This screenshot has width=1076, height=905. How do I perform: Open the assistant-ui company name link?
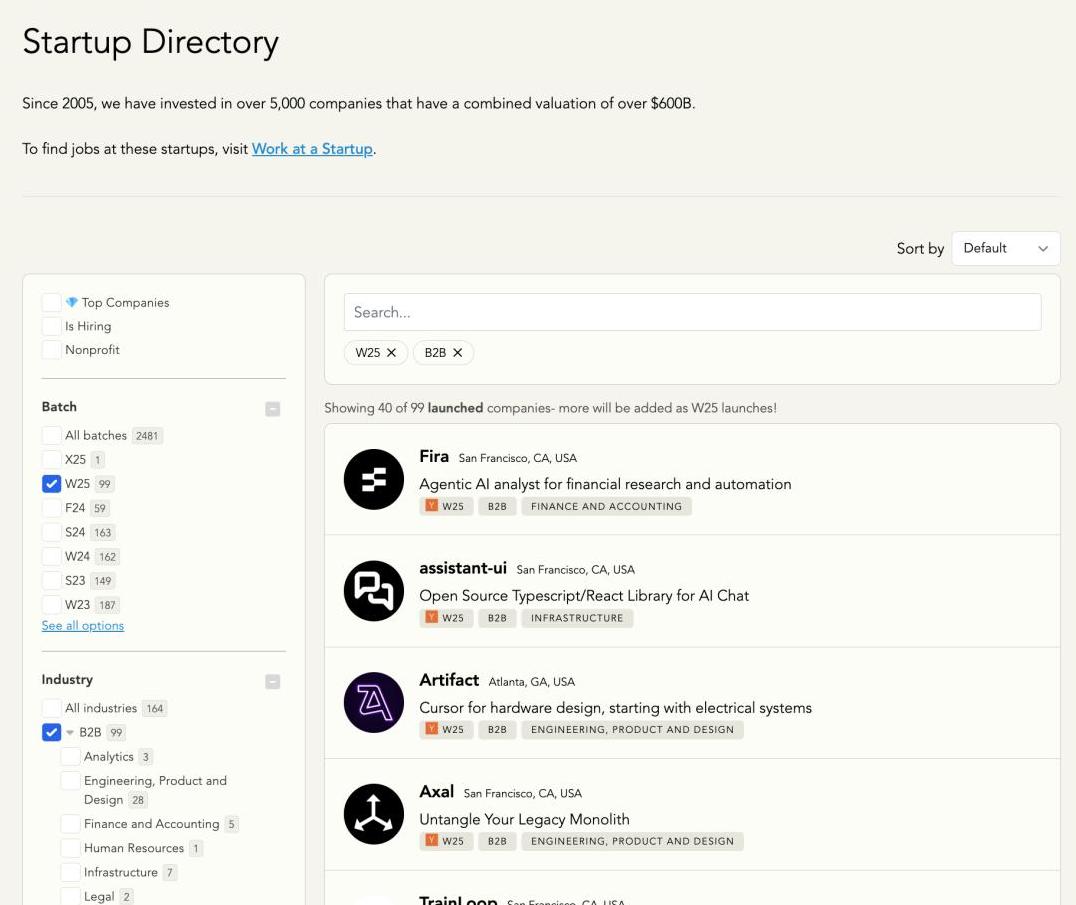[x=463, y=568]
